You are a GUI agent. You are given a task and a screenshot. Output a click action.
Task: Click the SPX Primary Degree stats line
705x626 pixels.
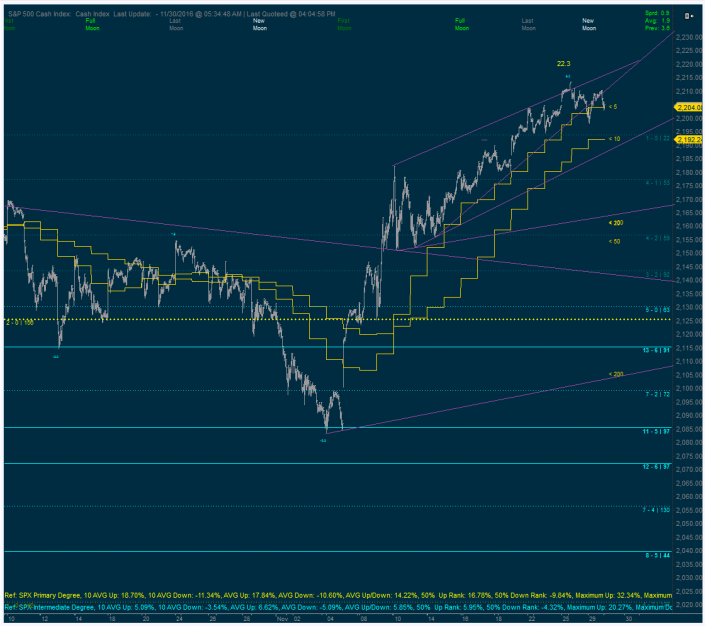click(x=338, y=595)
